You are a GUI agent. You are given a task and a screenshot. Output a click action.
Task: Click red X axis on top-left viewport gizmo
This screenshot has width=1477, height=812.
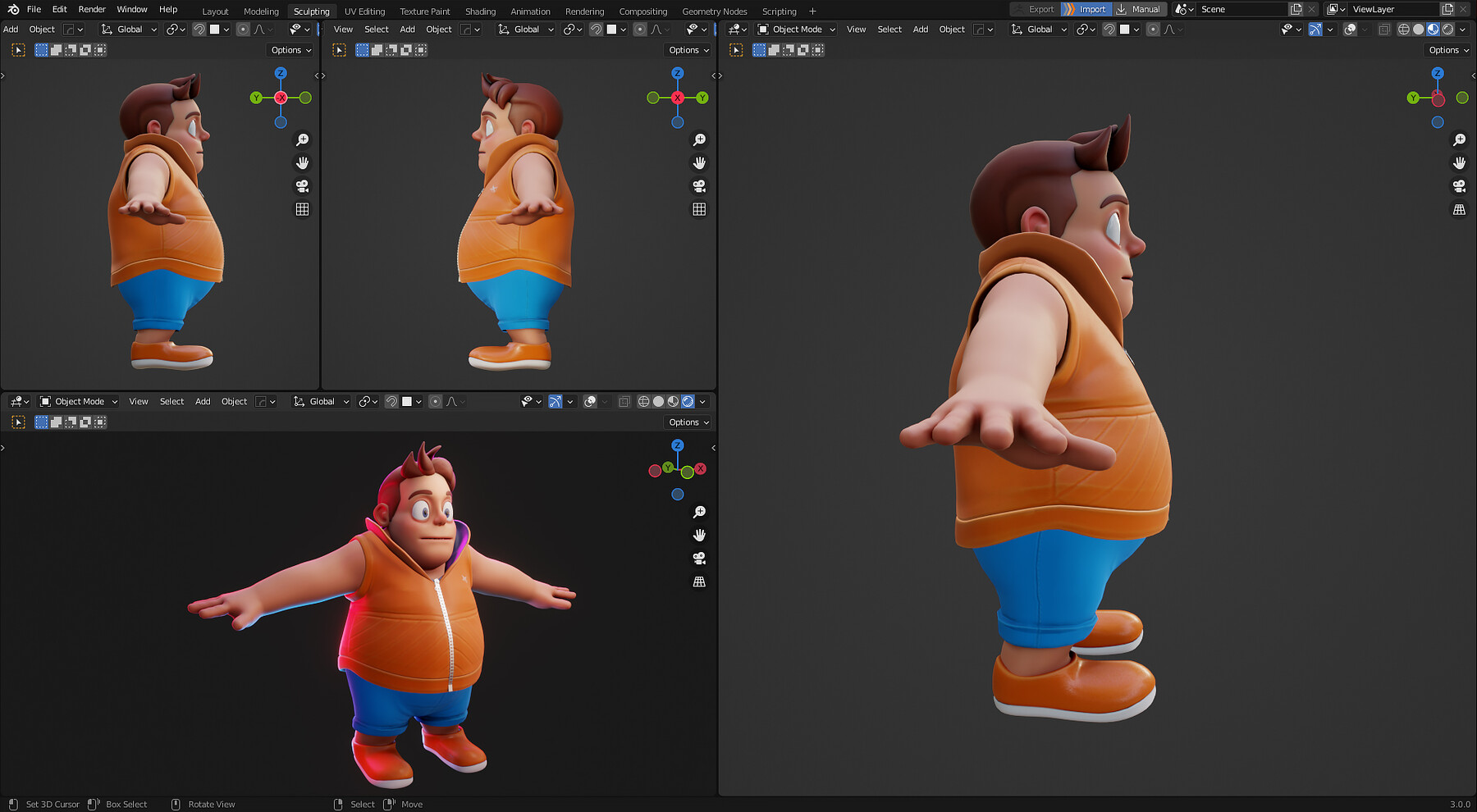(281, 98)
